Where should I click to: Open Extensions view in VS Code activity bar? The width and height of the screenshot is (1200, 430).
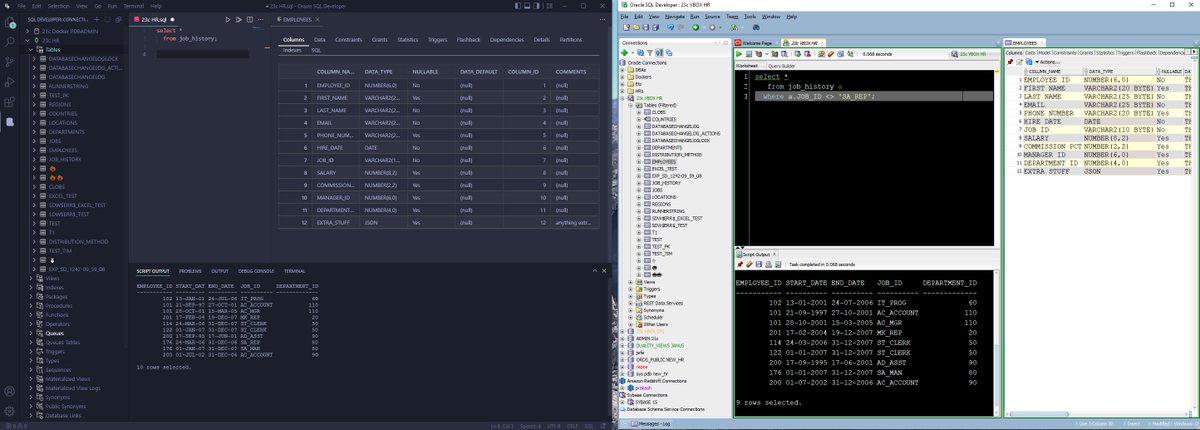[10, 104]
